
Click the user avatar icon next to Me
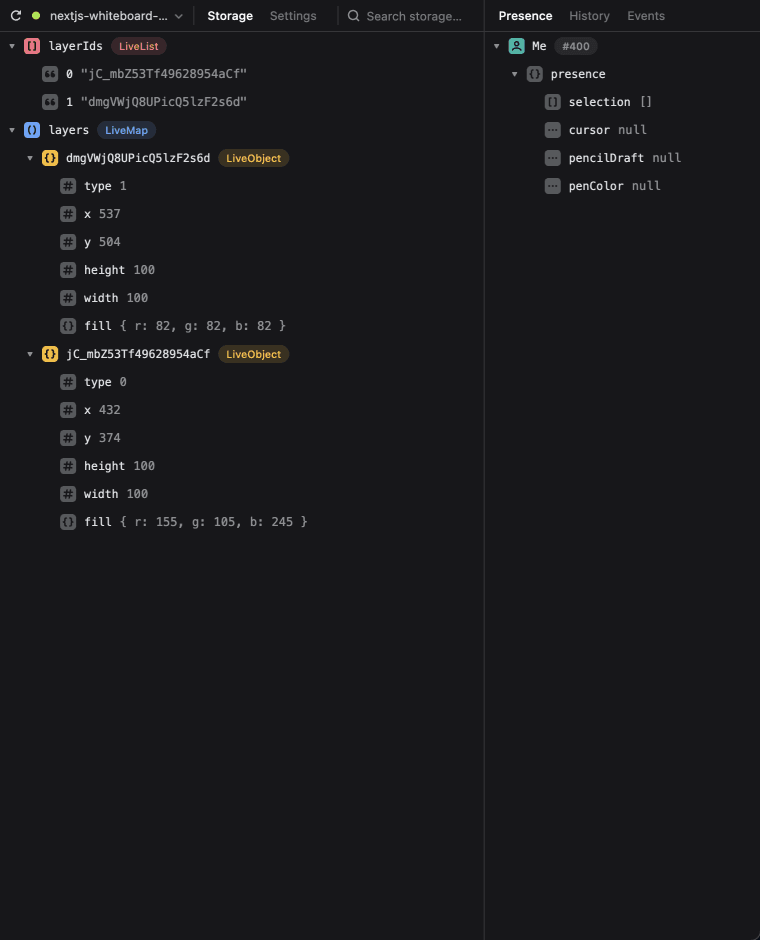(515, 45)
